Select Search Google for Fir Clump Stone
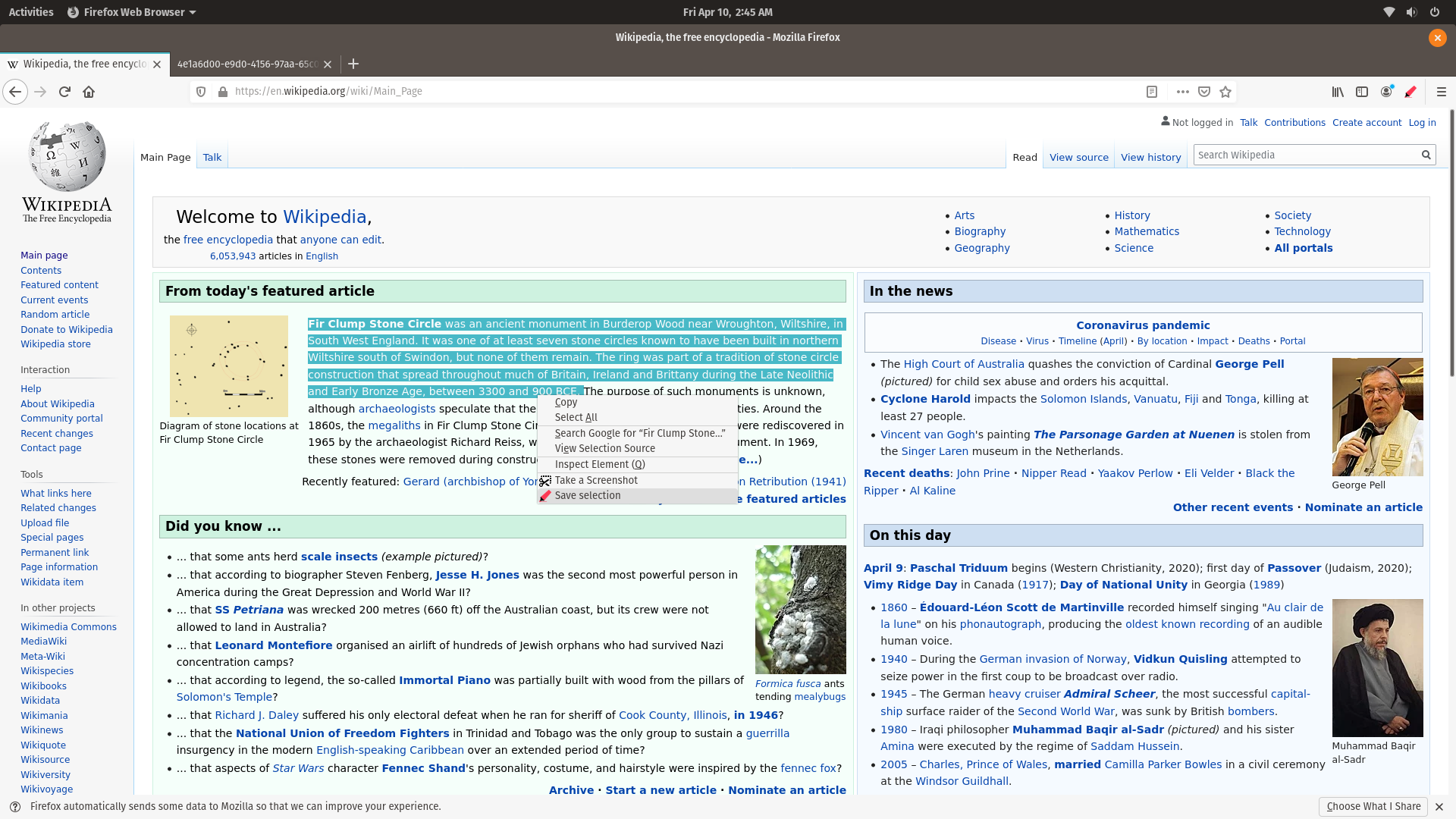Screen dimensions: 1456x819 point(637,433)
